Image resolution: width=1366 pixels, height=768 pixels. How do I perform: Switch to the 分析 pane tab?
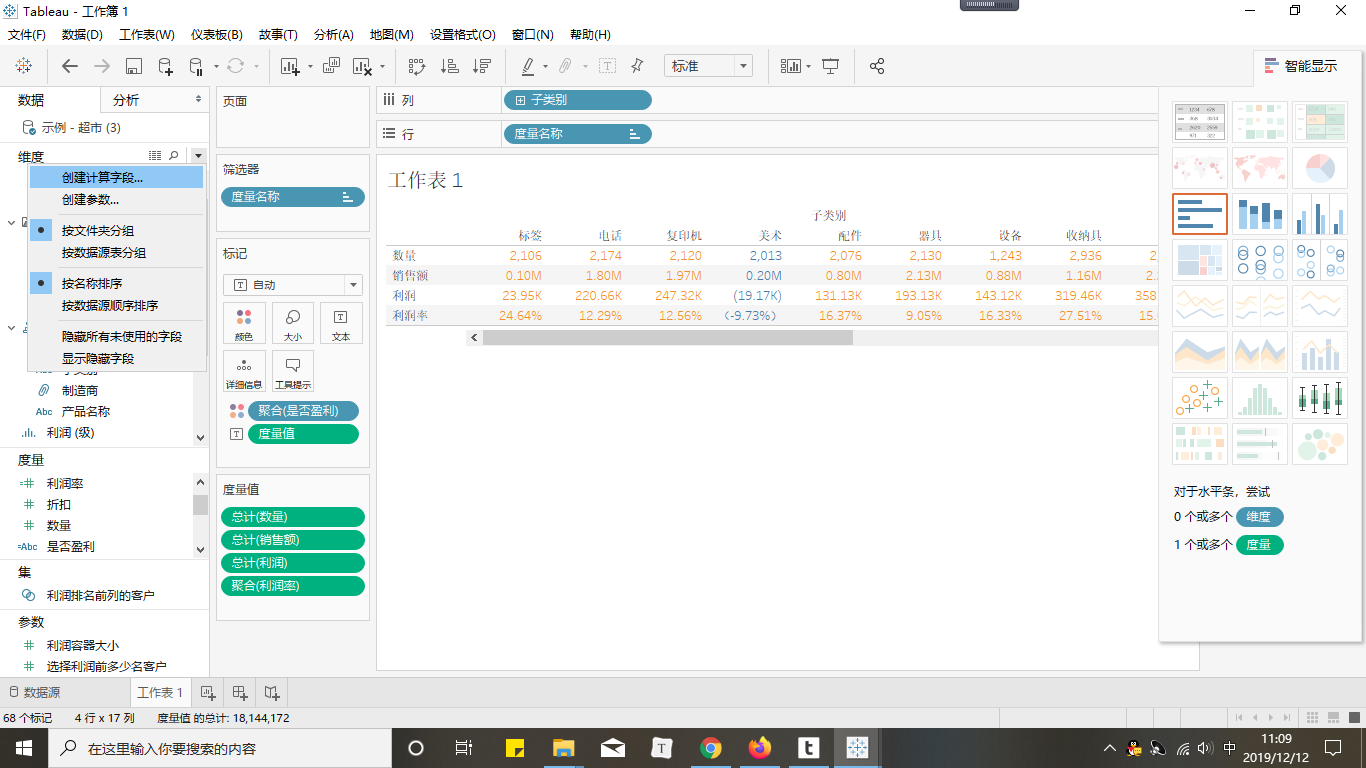(154, 100)
